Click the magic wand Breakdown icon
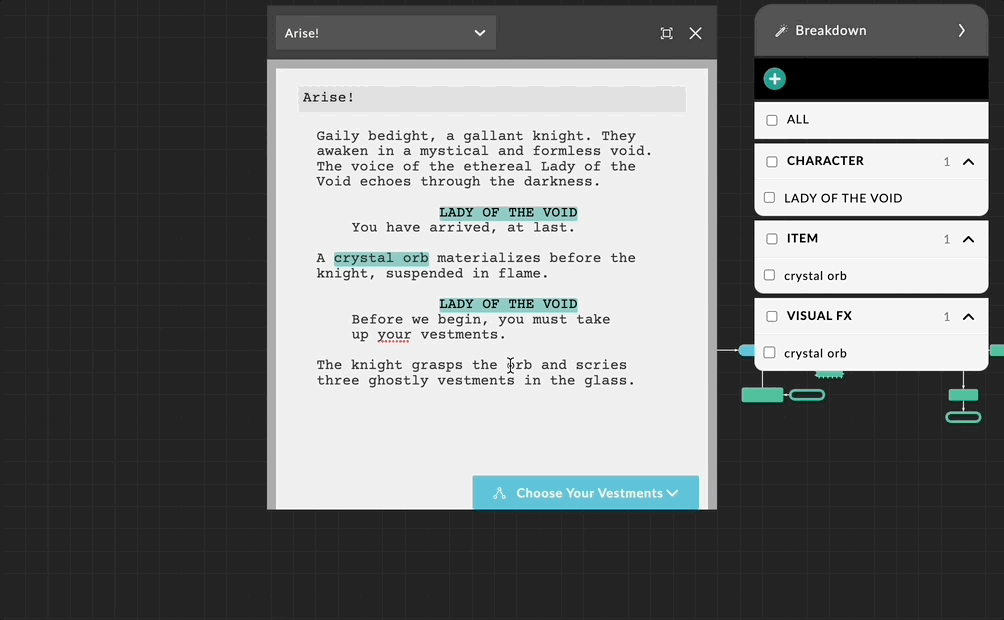 point(782,31)
